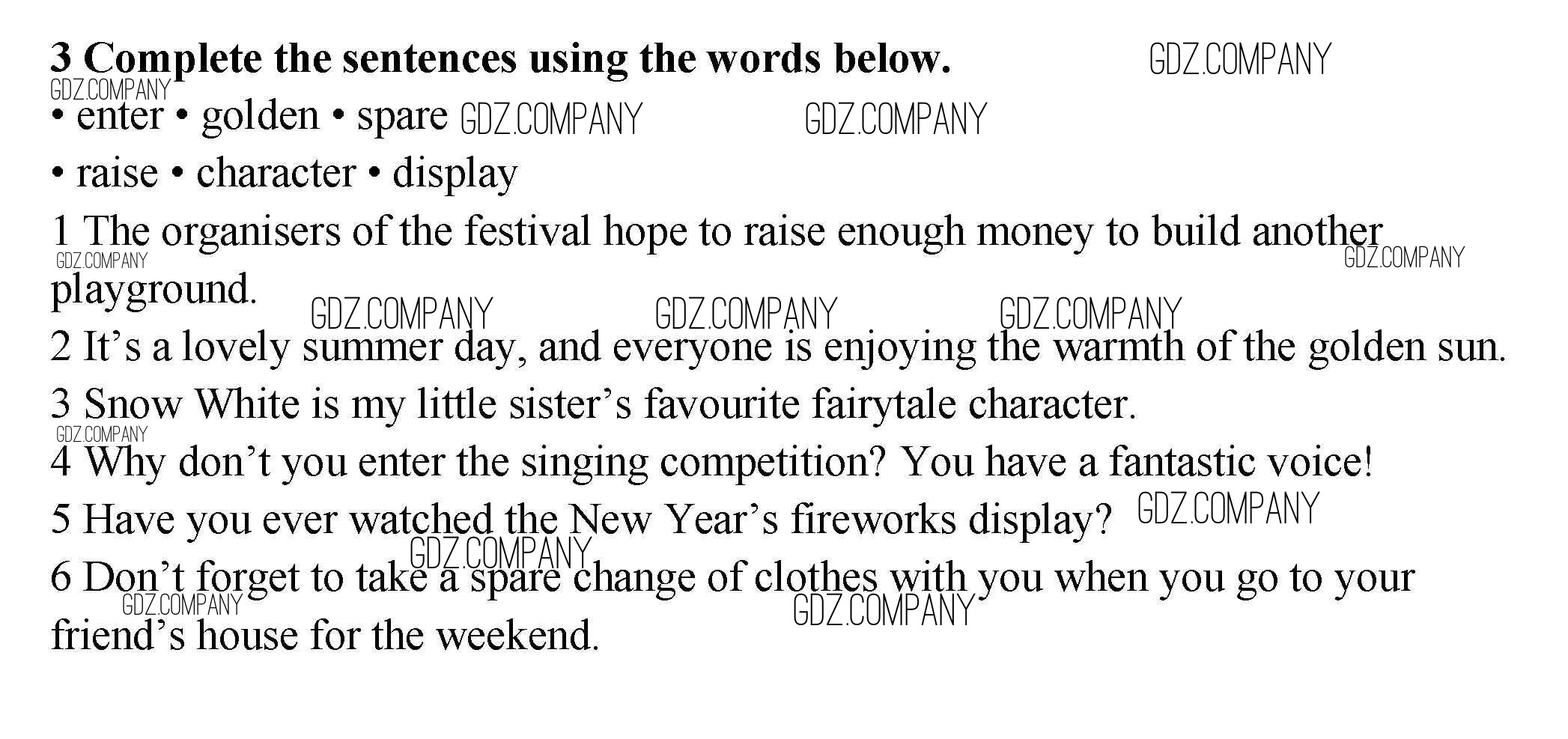
Task: Pick the word "display" in the word list
Action: pos(455,174)
